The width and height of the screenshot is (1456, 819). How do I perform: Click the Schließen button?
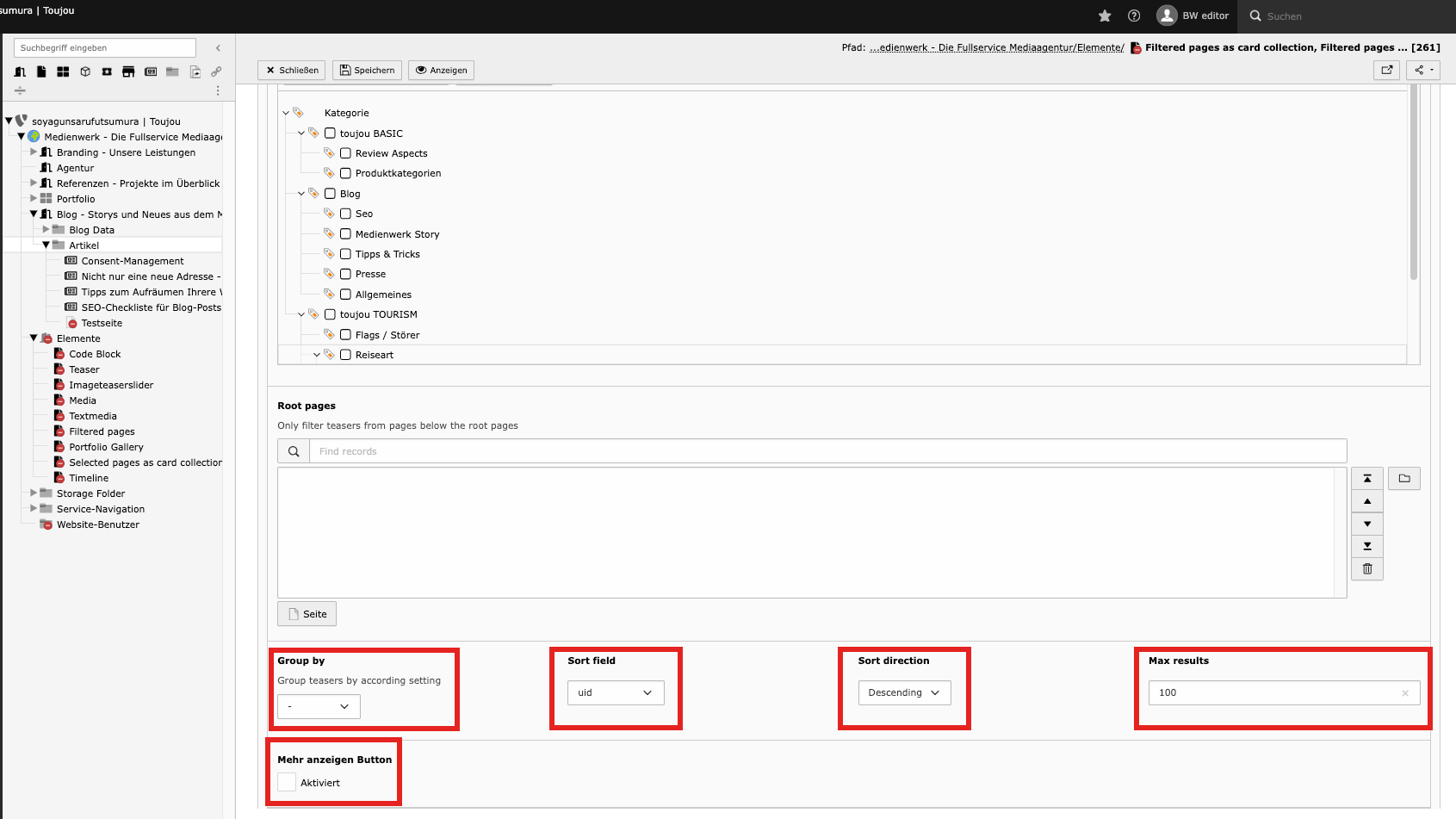pos(291,70)
